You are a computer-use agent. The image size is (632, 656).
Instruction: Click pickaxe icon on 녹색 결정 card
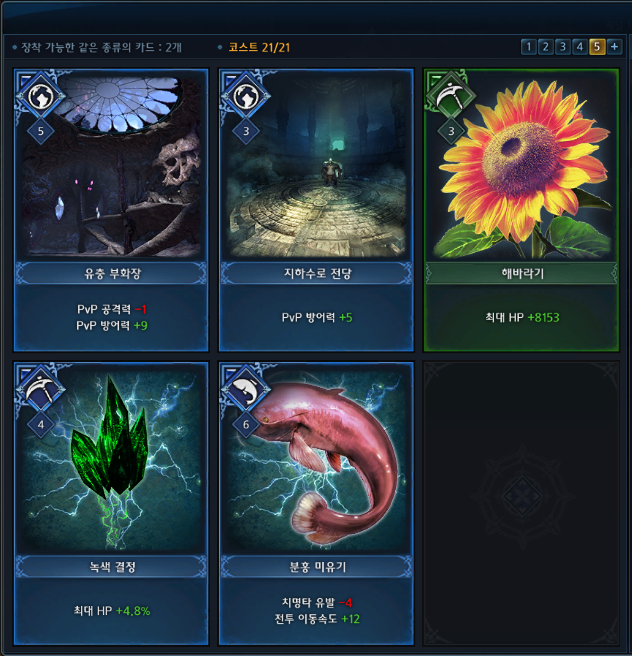[41, 390]
